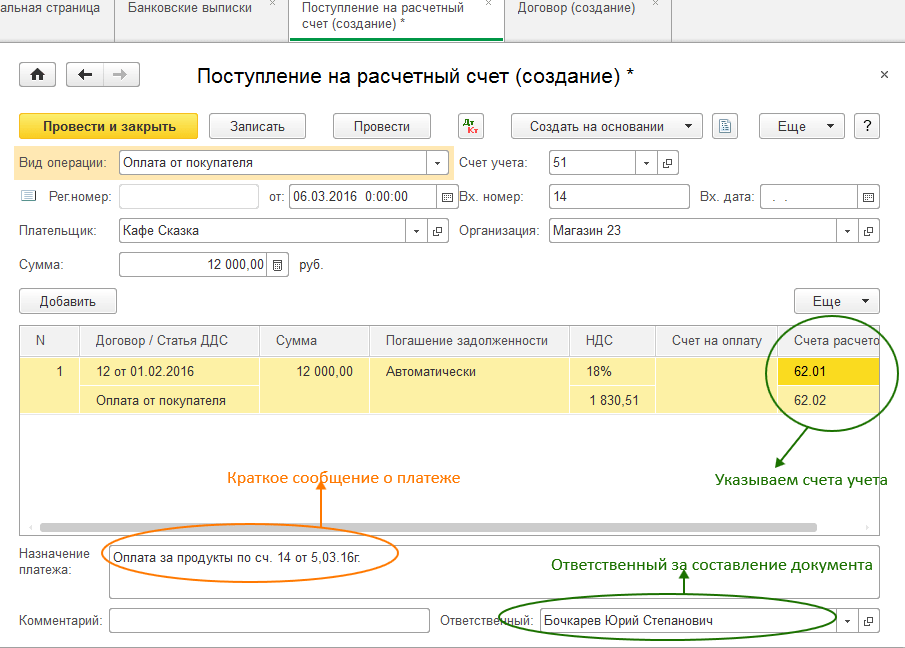The width and height of the screenshot is (905, 648).
Task: Expand the Счет учета dropdown arrow
Action: click(646, 163)
